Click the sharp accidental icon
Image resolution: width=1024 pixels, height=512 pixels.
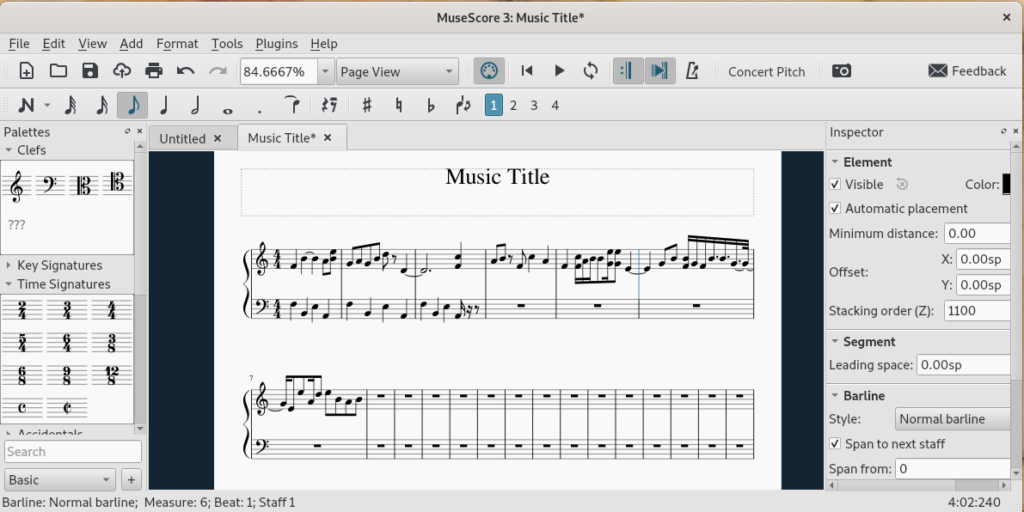click(x=367, y=105)
